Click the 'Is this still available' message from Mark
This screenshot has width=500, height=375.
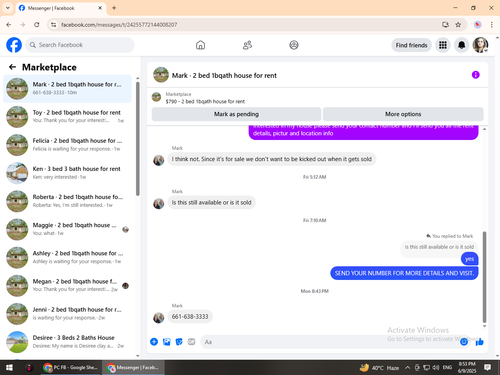(211, 202)
